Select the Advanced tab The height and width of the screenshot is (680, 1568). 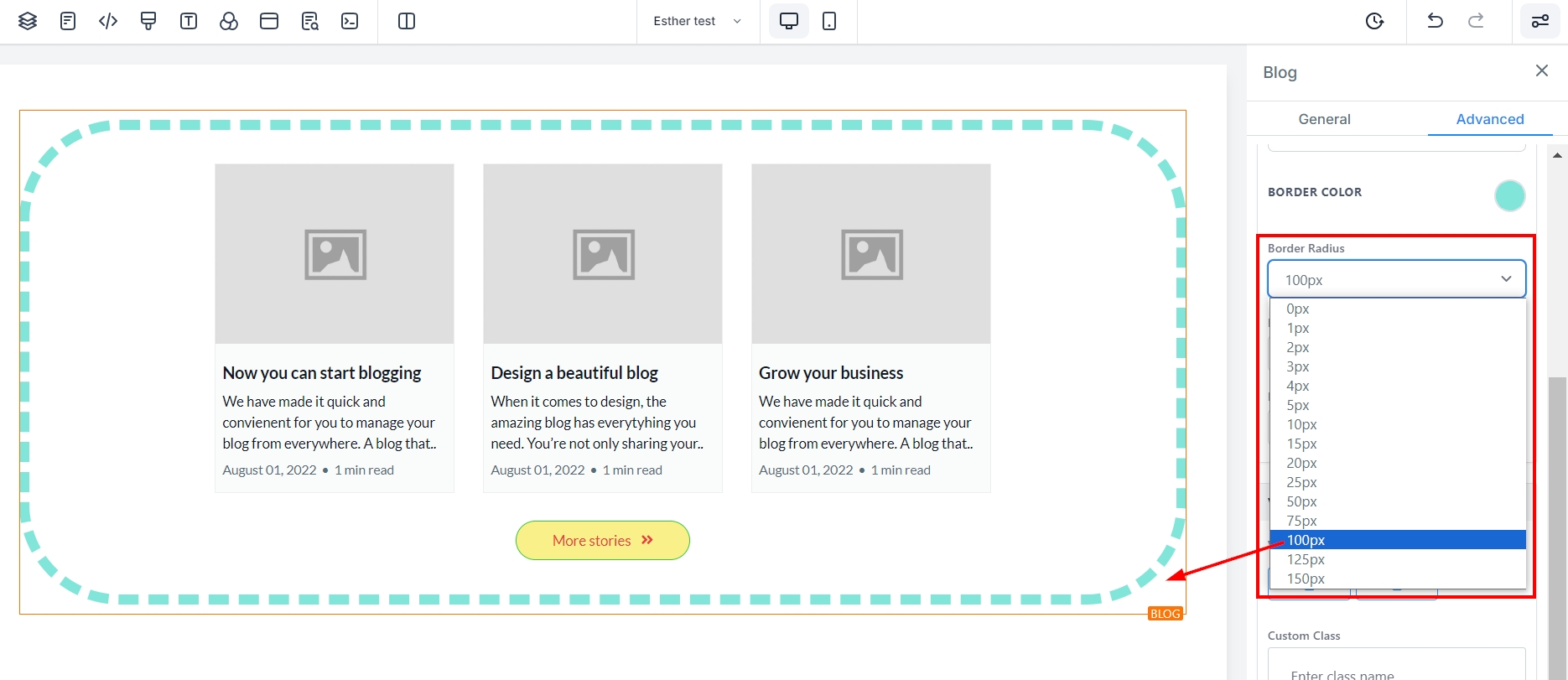pyautogui.click(x=1489, y=119)
